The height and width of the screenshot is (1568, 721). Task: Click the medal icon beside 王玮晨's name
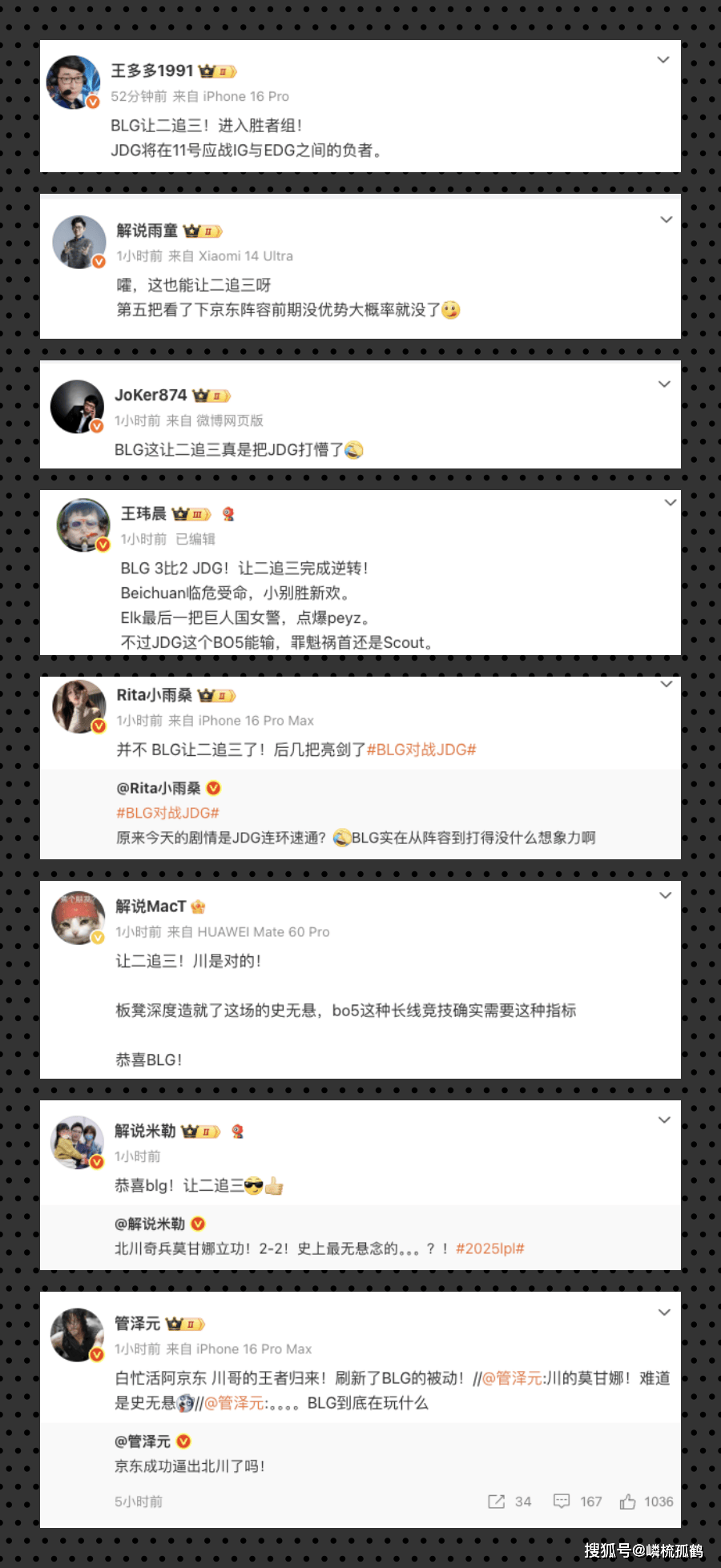pyautogui.click(x=228, y=514)
